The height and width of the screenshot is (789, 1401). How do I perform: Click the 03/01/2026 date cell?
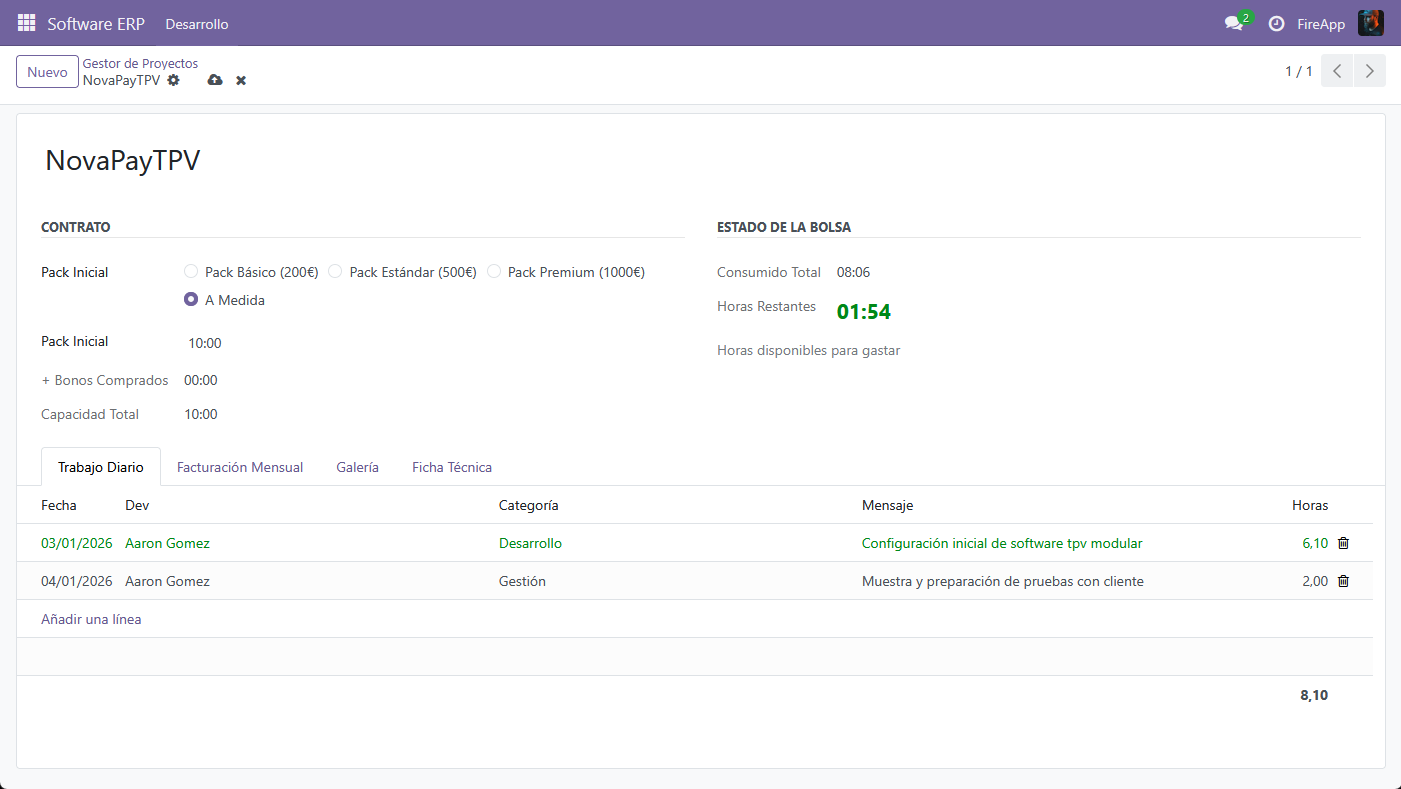coord(77,543)
